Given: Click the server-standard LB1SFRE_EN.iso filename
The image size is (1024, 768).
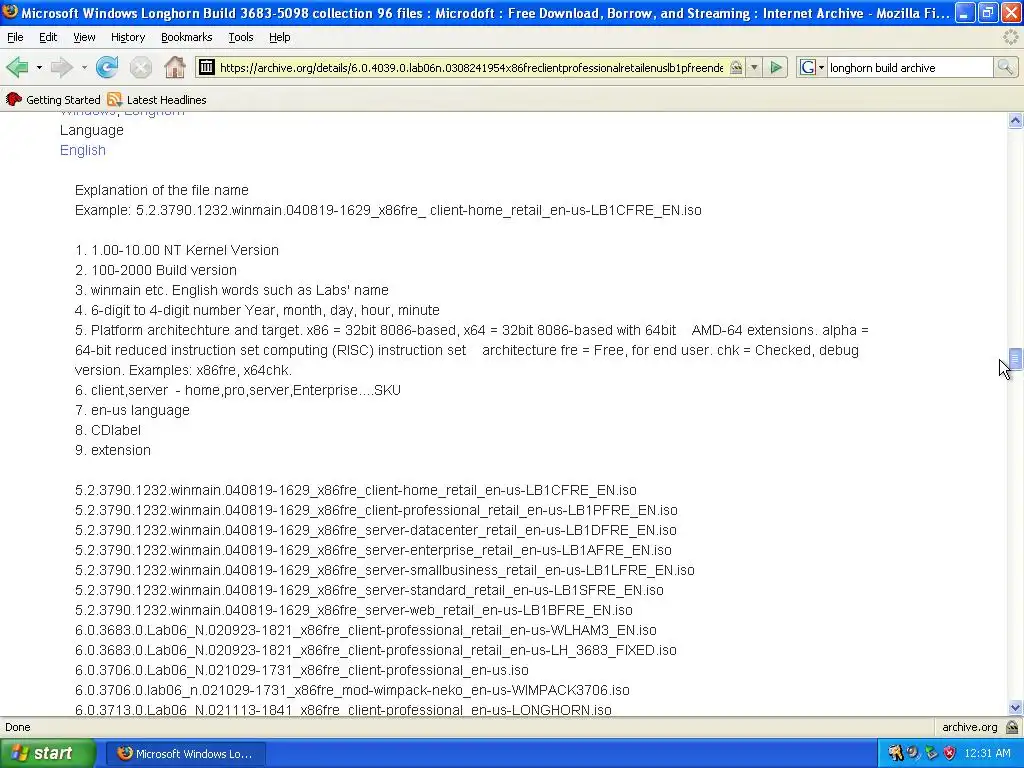Looking at the screenshot, I should coord(370,590).
